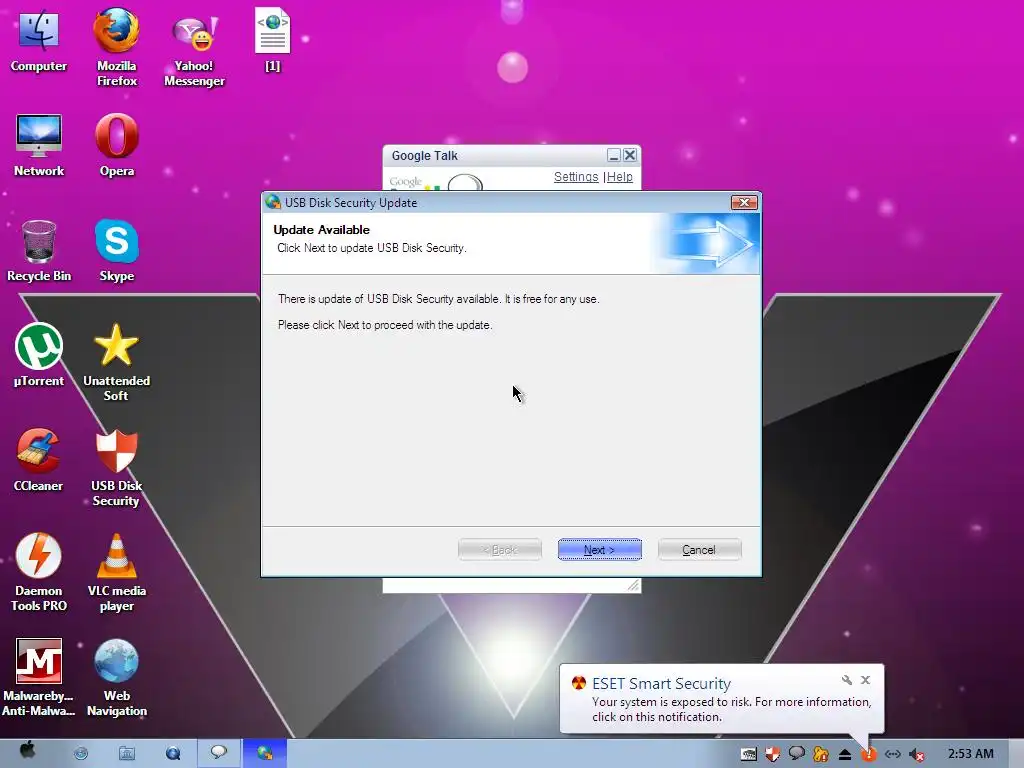
Task: Click USB Disk Security shield tray icon
Action: point(773,754)
